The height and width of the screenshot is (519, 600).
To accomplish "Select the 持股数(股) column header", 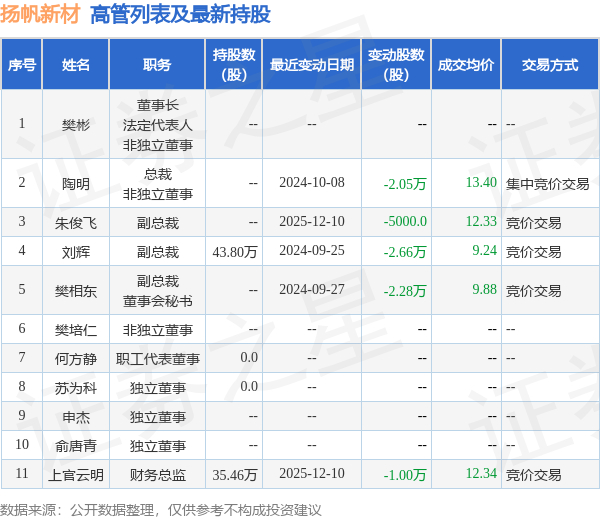I will tap(234, 65).
